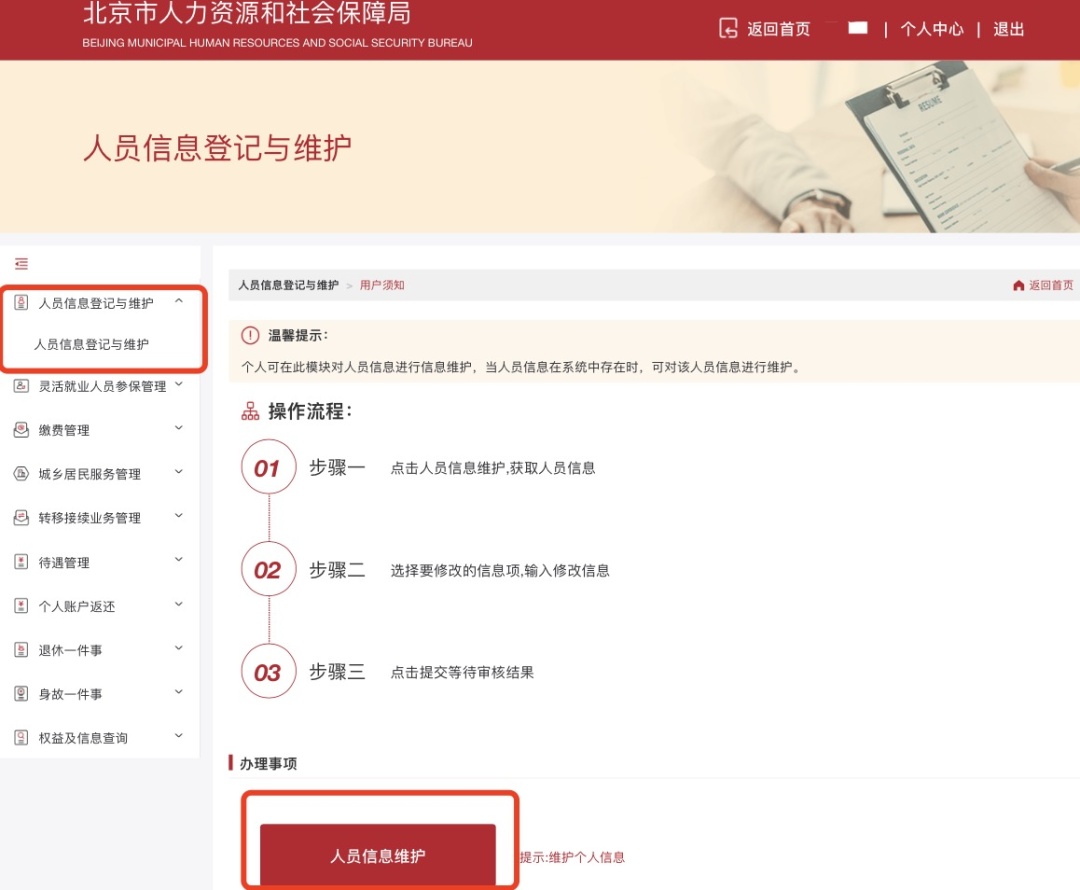Click 个人中心 in the header
The width and height of the screenshot is (1080, 890).
pyautogui.click(x=932, y=29)
